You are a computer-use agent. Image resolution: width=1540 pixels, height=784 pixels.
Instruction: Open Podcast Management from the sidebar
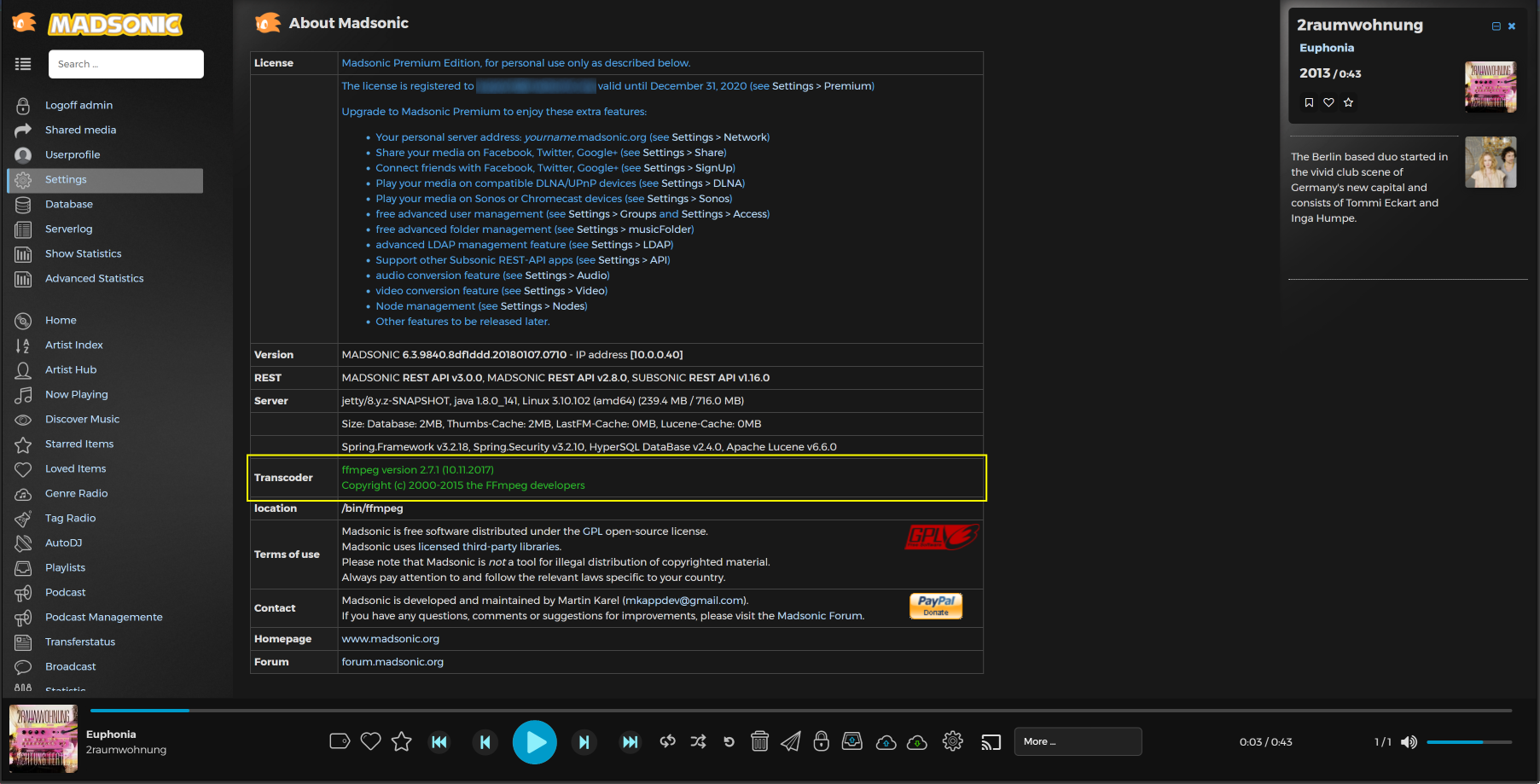pyautogui.click(x=103, y=617)
